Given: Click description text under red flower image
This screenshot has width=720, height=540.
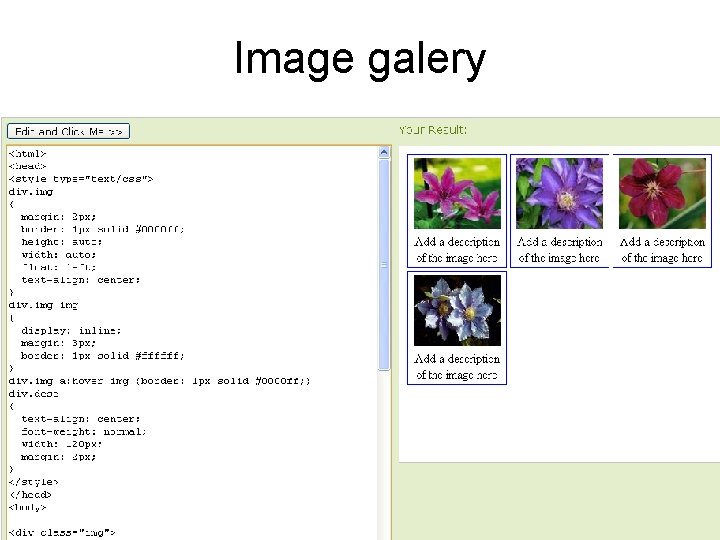Looking at the screenshot, I should point(662,250).
